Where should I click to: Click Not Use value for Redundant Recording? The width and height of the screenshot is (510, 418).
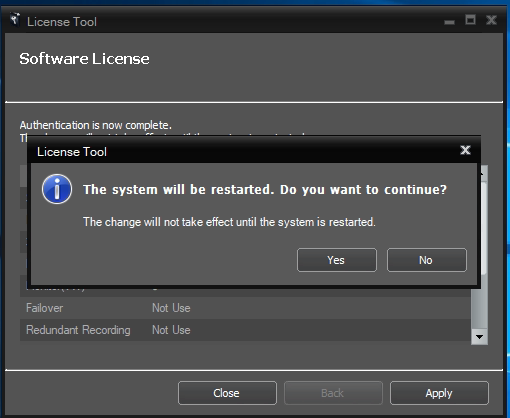tap(171, 330)
